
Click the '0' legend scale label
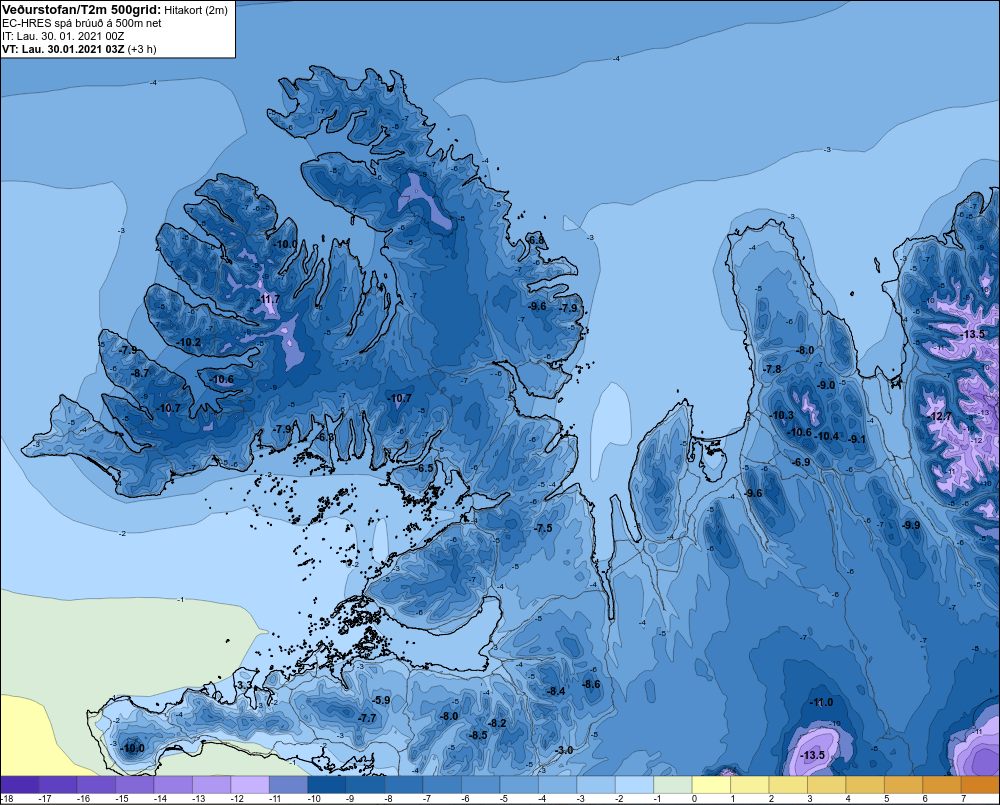point(695,799)
